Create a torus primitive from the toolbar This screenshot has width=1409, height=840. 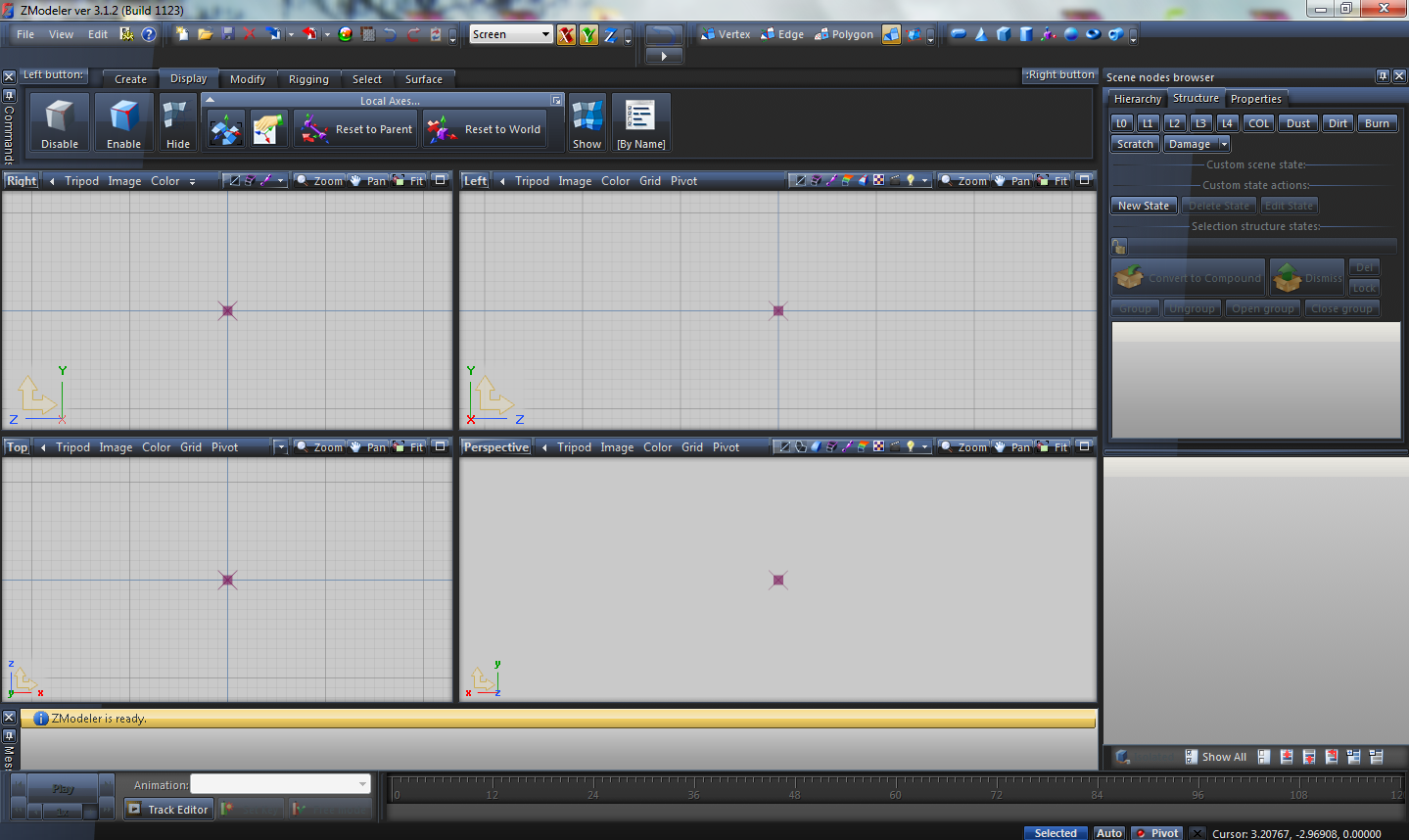coord(1094,34)
